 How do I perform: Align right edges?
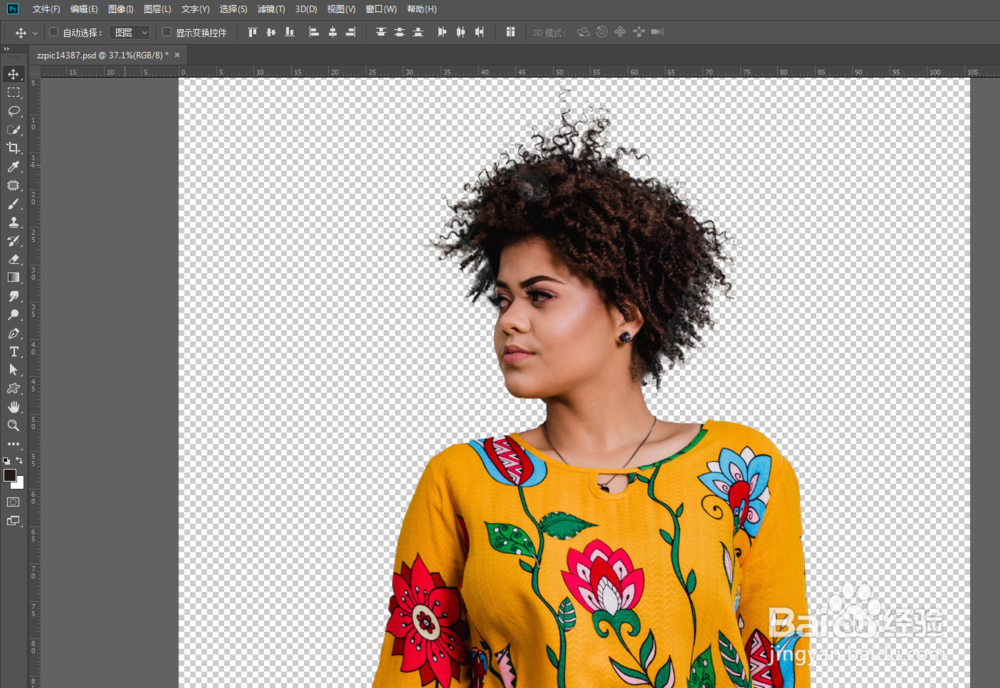click(x=351, y=32)
